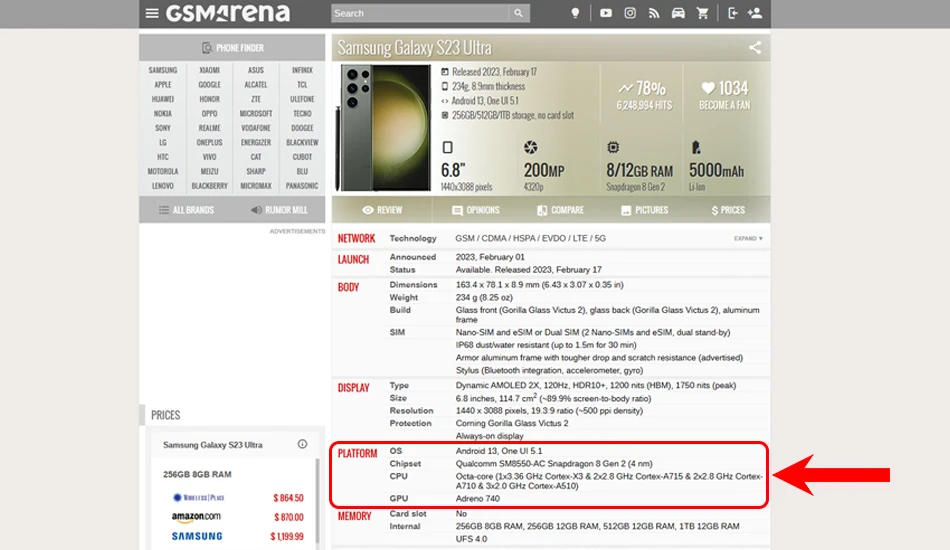Open the Panasonic brand link
950x550 pixels.
point(302,186)
